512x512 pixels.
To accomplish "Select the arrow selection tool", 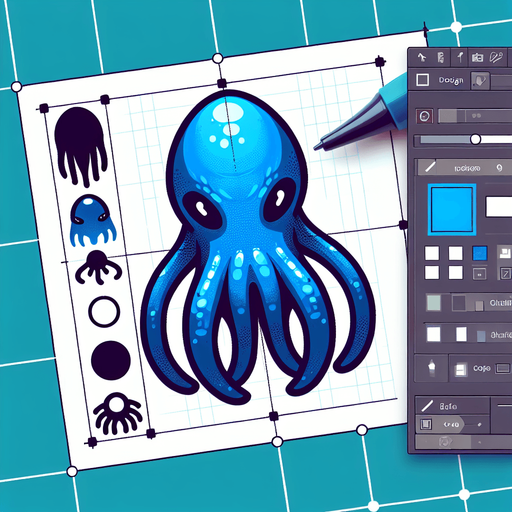I will 422,57.
